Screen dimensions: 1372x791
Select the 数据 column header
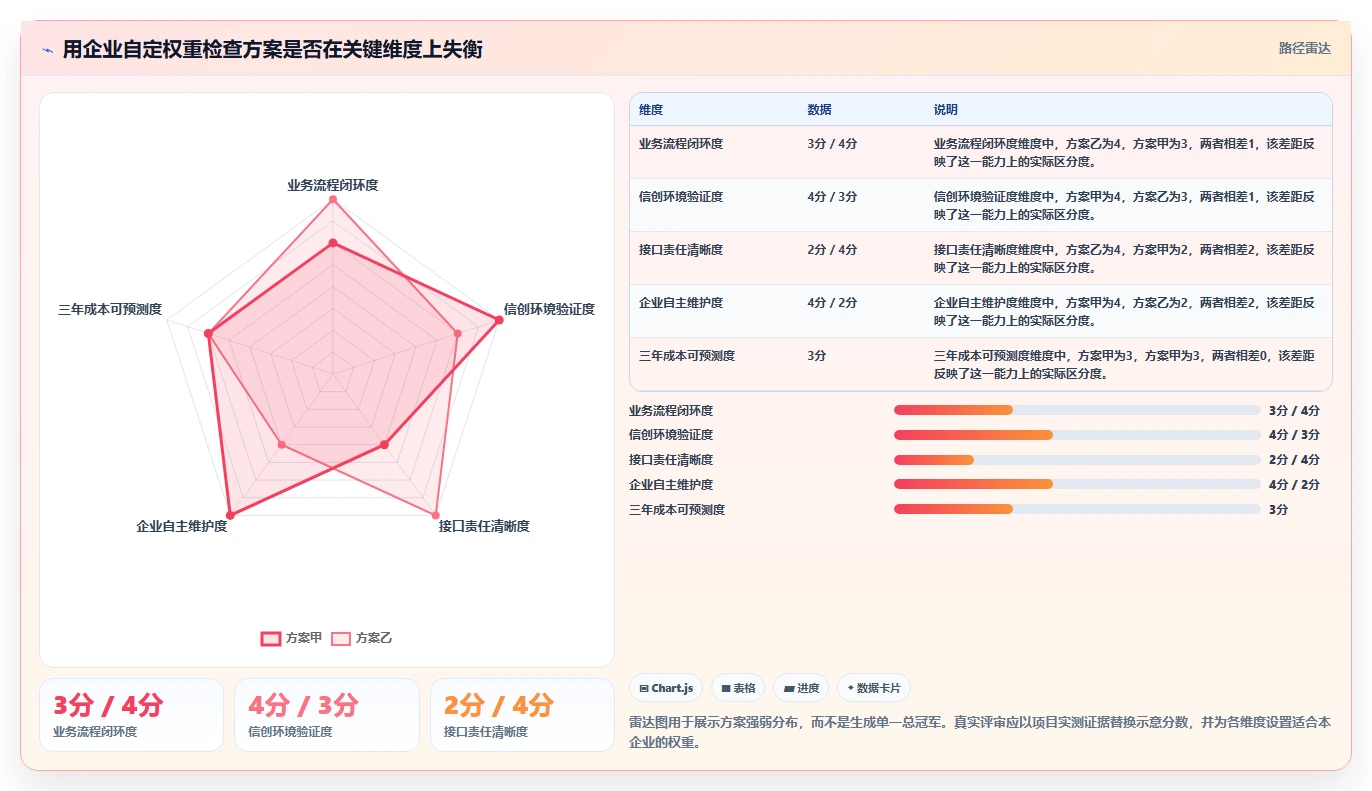point(820,110)
